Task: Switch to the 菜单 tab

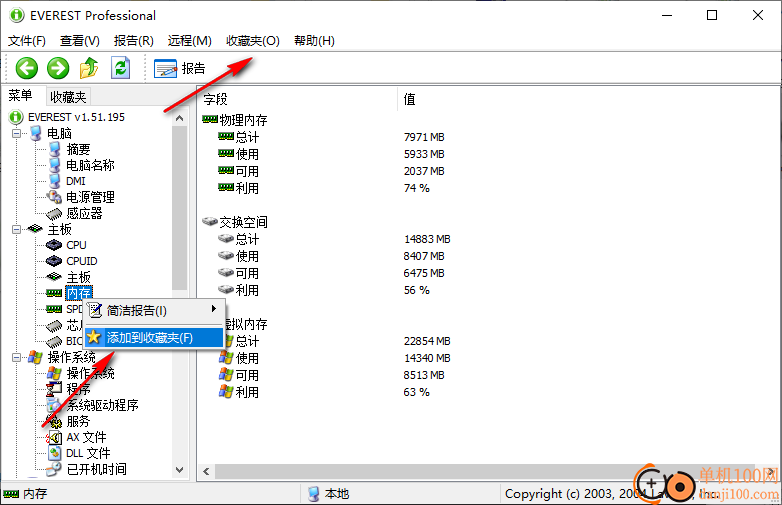Action: (x=20, y=96)
